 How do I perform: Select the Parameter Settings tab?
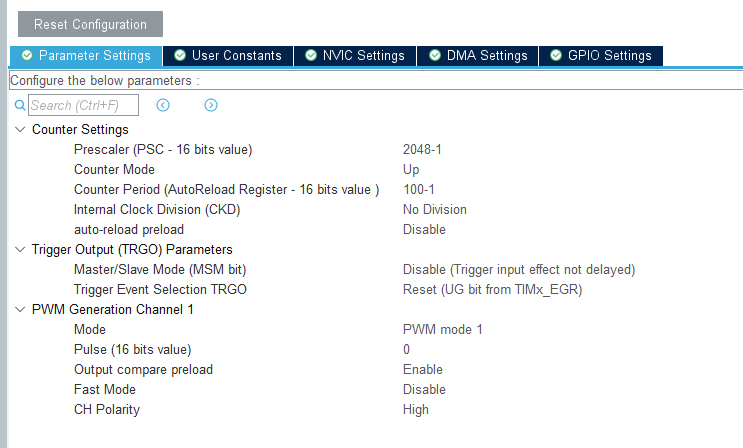(86, 56)
